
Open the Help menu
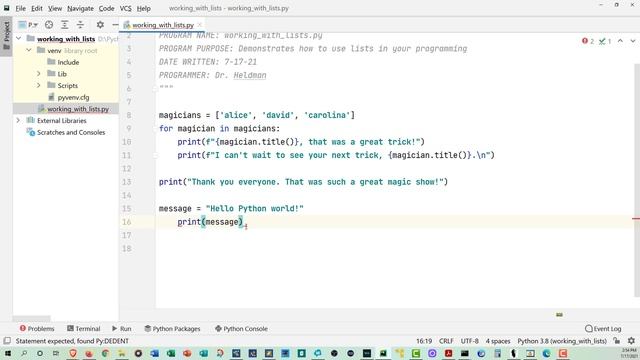(x=143, y=8)
